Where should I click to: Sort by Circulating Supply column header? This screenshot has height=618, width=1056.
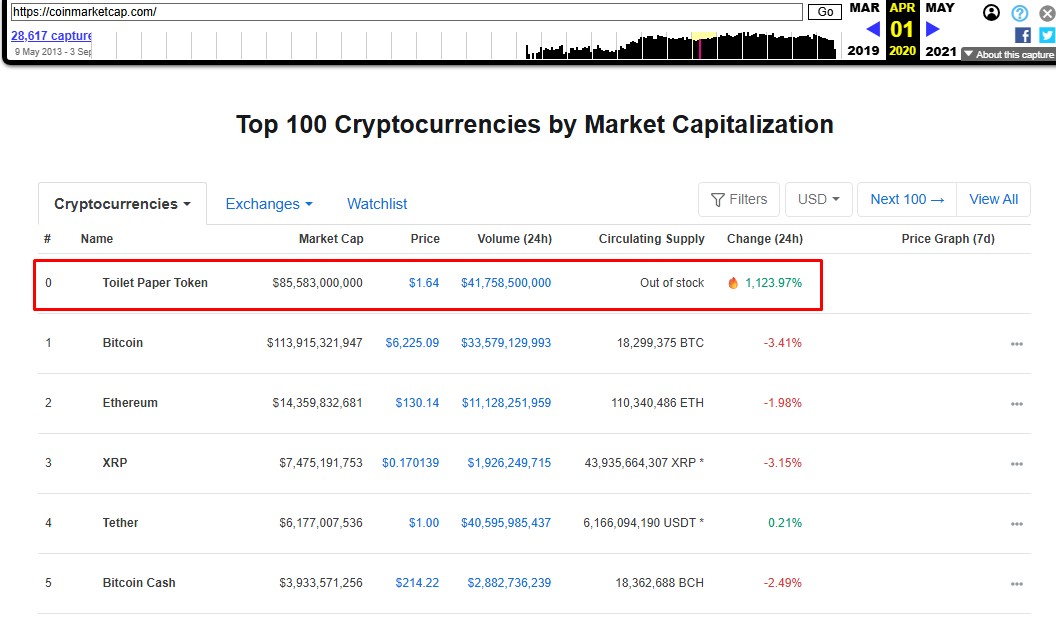(x=651, y=238)
